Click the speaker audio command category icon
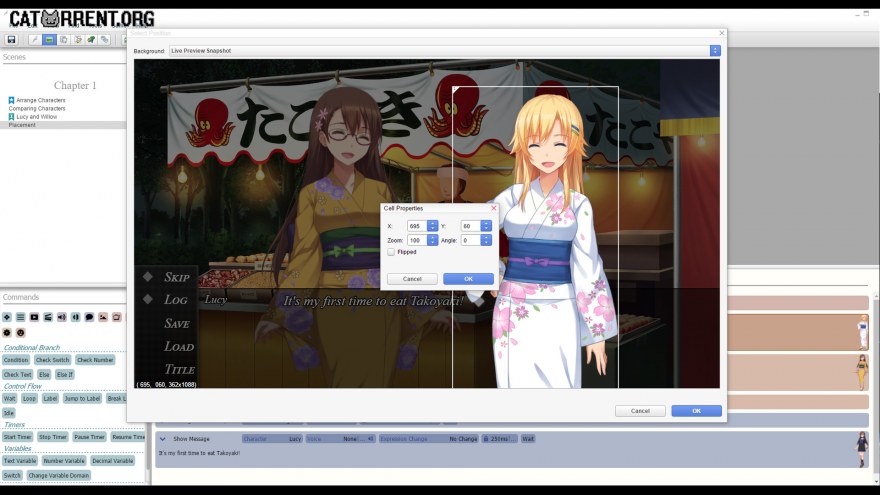The image size is (880, 495). pos(62,317)
